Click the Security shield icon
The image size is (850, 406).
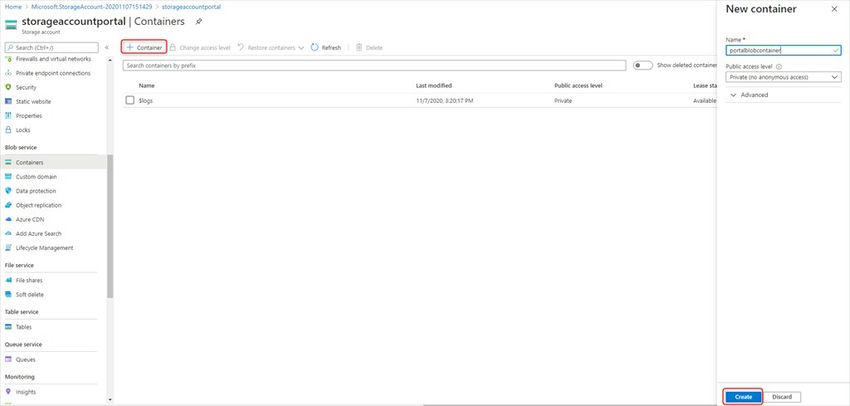click(8, 87)
